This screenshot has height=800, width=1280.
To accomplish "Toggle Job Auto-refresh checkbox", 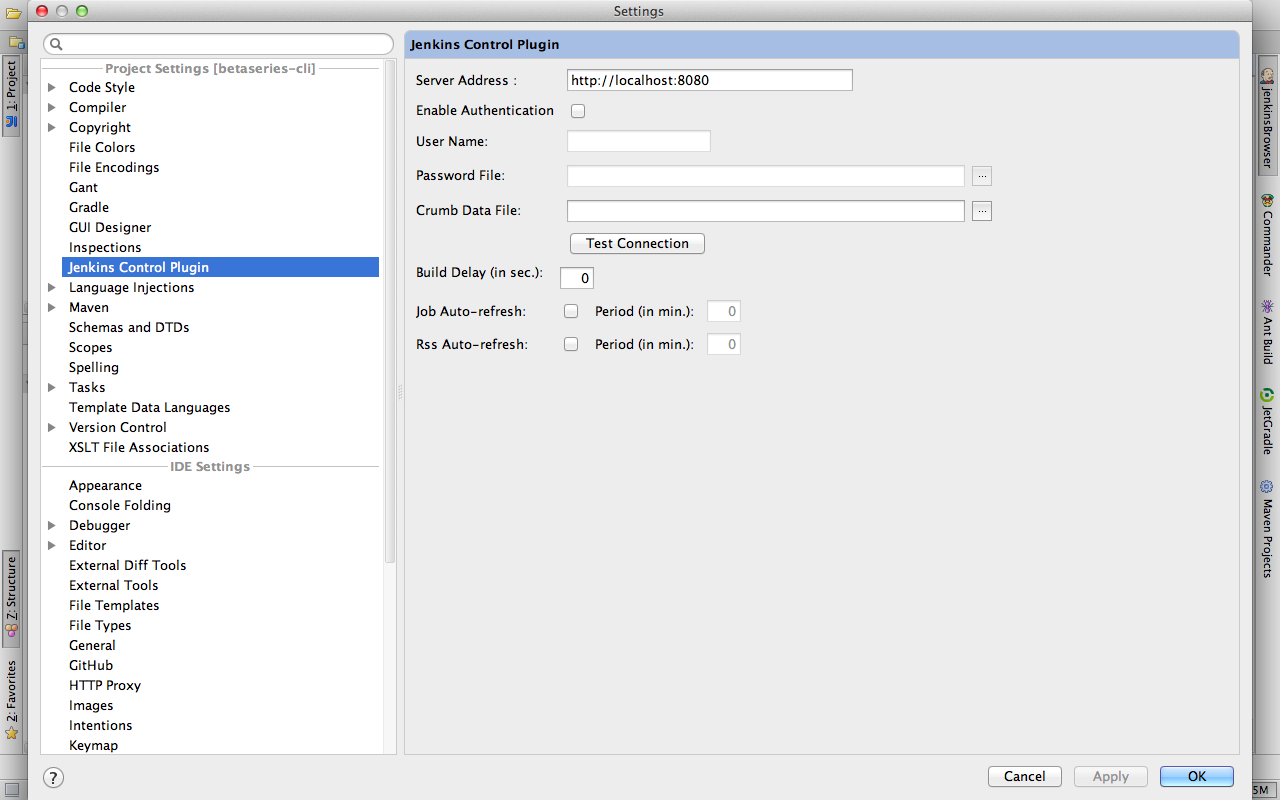I will point(571,311).
